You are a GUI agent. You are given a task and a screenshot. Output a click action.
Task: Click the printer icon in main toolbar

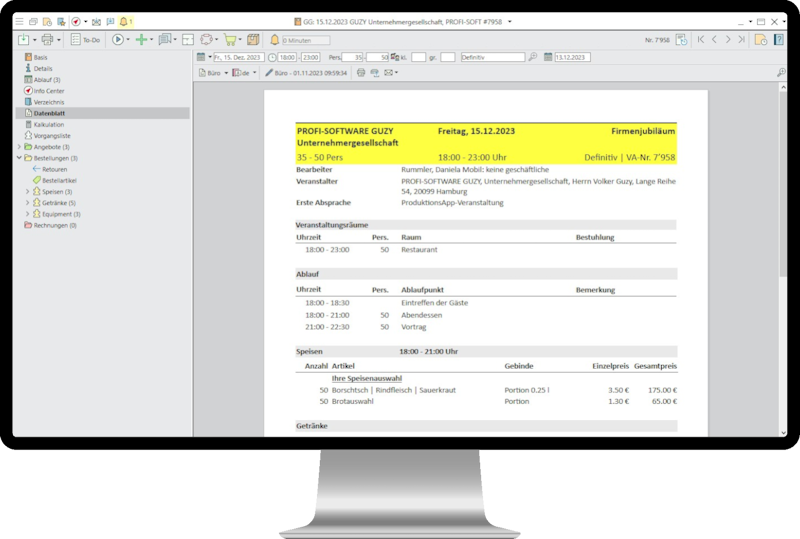[x=47, y=39]
